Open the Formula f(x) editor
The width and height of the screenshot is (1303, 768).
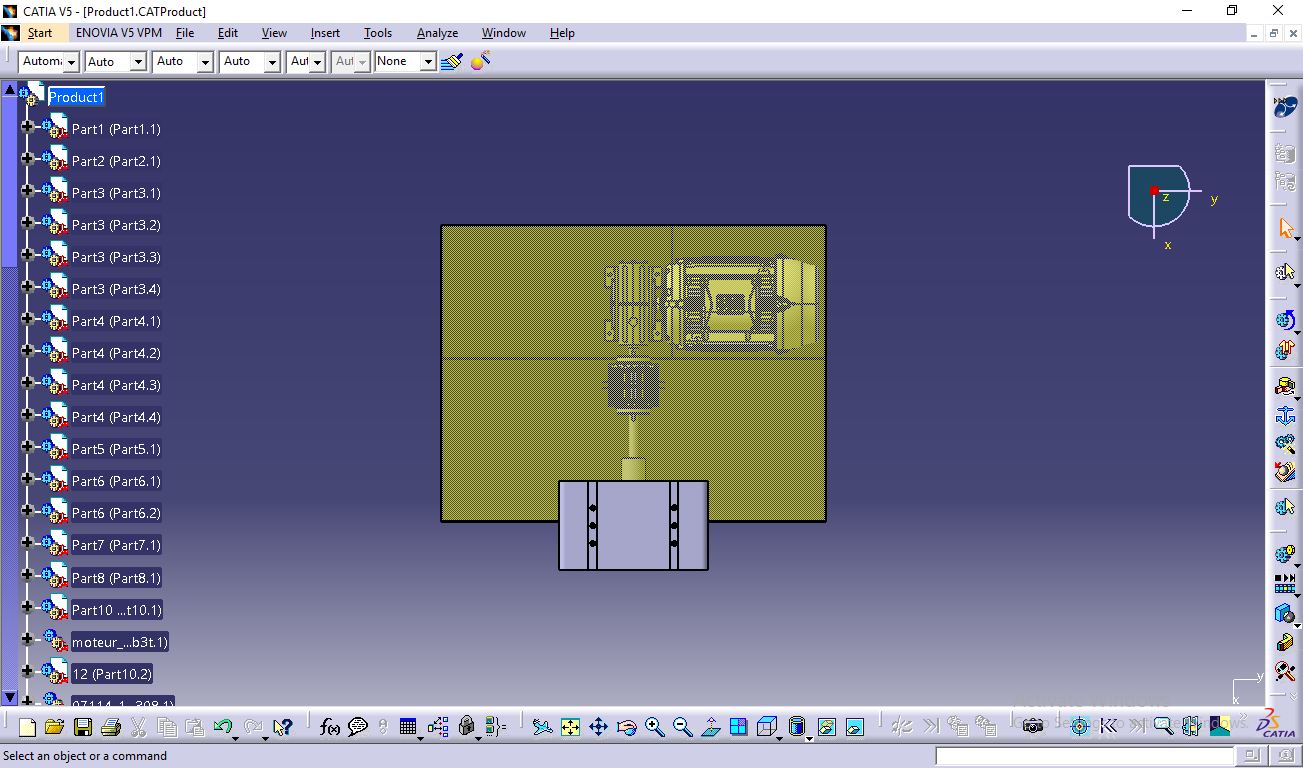(x=330, y=727)
